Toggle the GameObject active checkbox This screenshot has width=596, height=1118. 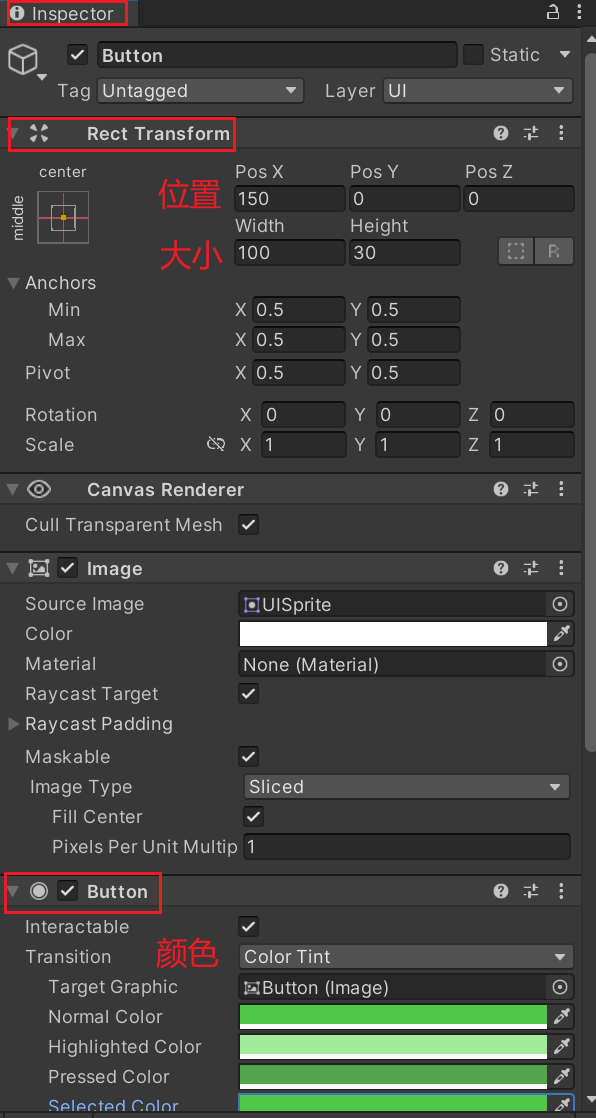(x=78, y=55)
